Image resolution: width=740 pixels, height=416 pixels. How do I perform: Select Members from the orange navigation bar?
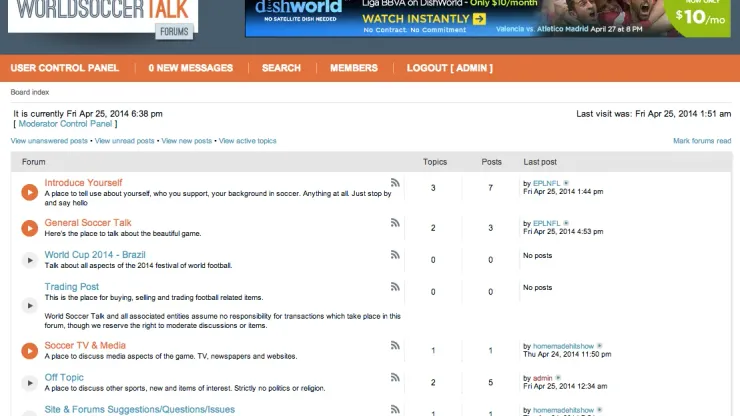pyautogui.click(x=354, y=68)
